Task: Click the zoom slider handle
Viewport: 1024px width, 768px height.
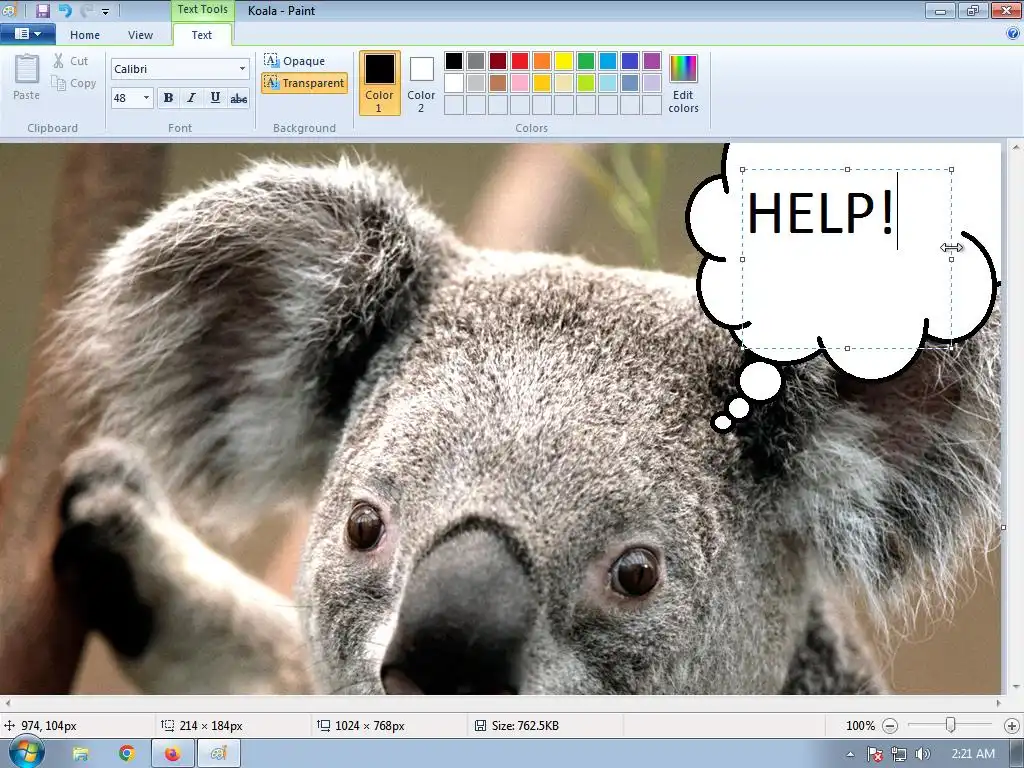Action: point(951,725)
